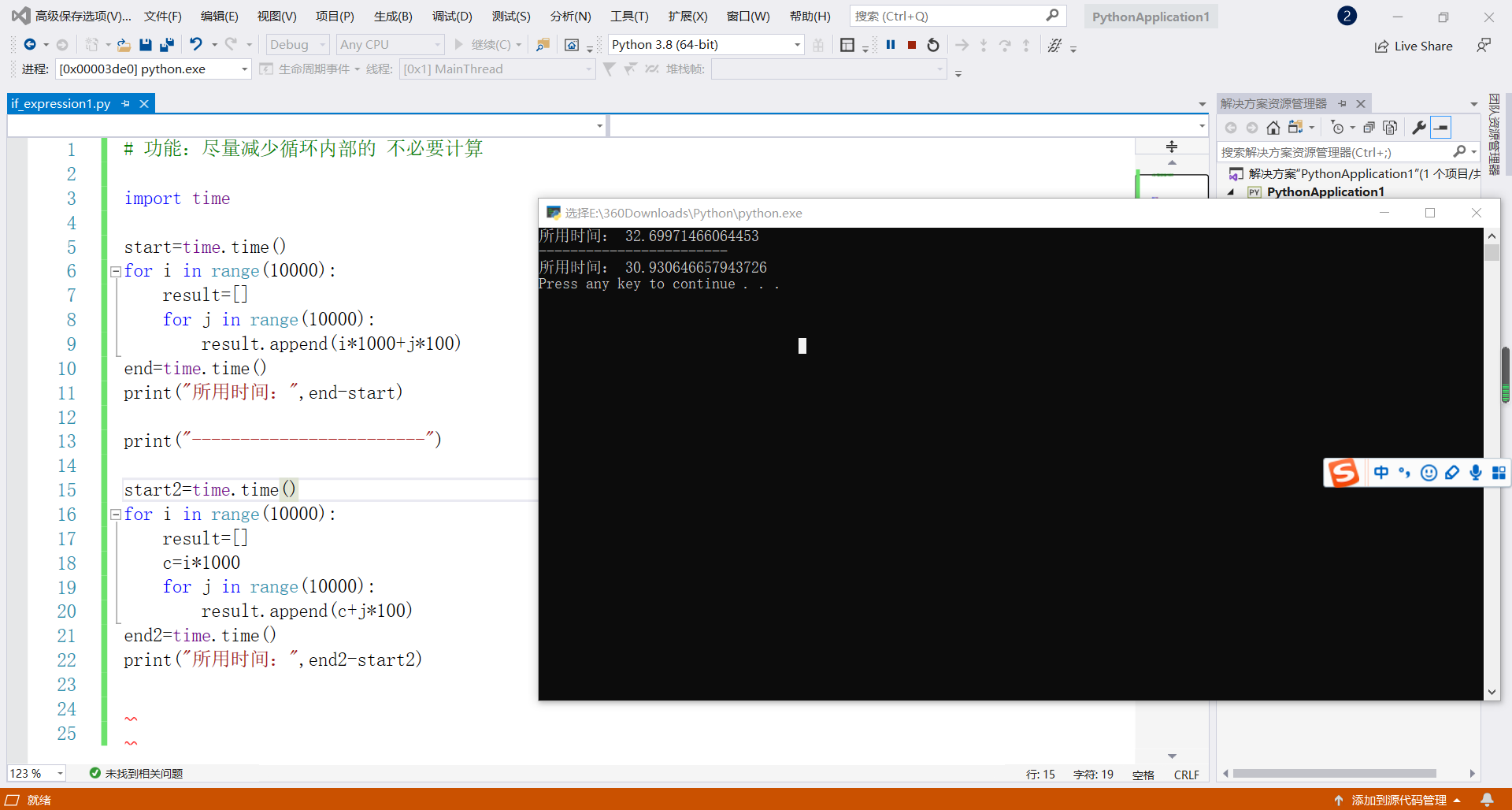Click the undo arrow icon
The image size is (1512, 810).
pyautogui.click(x=196, y=45)
